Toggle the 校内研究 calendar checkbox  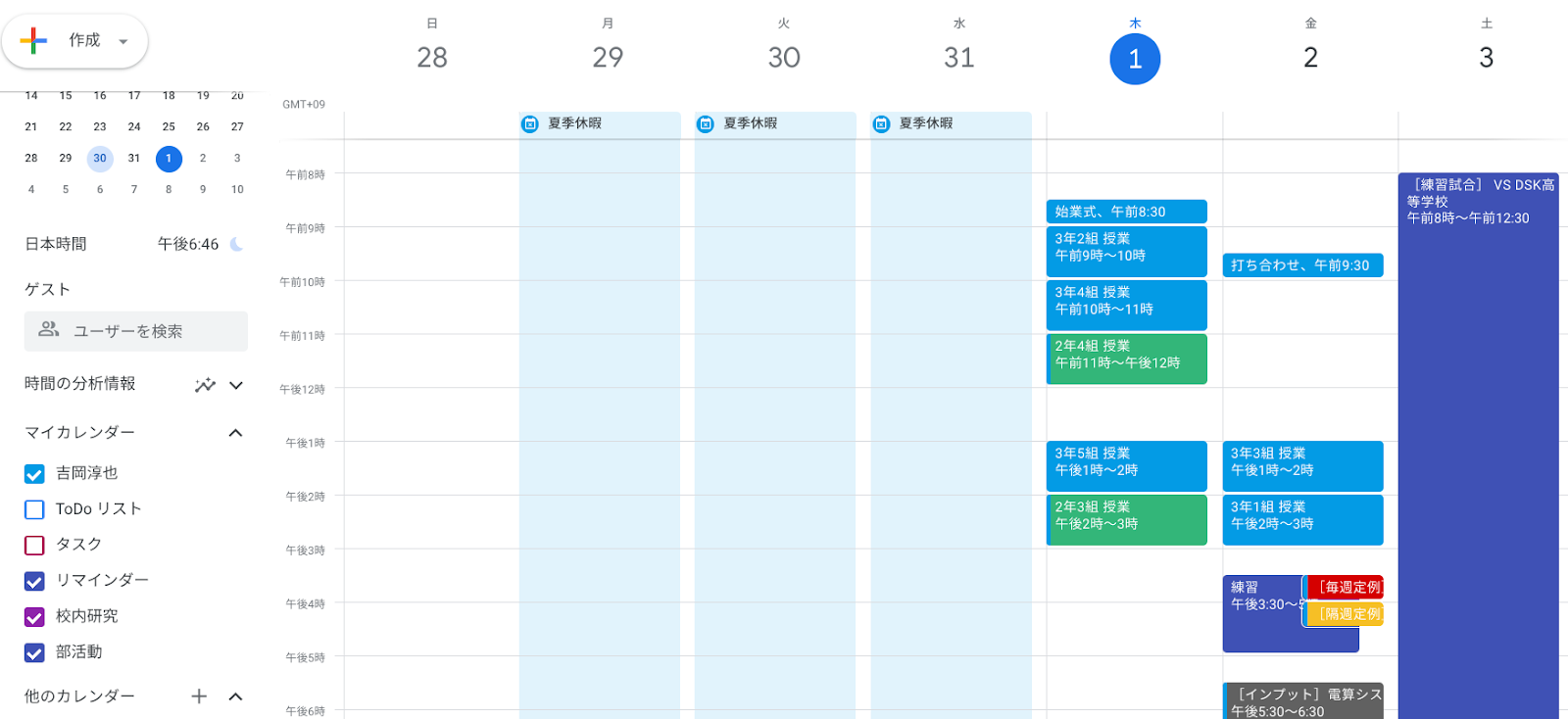34,617
